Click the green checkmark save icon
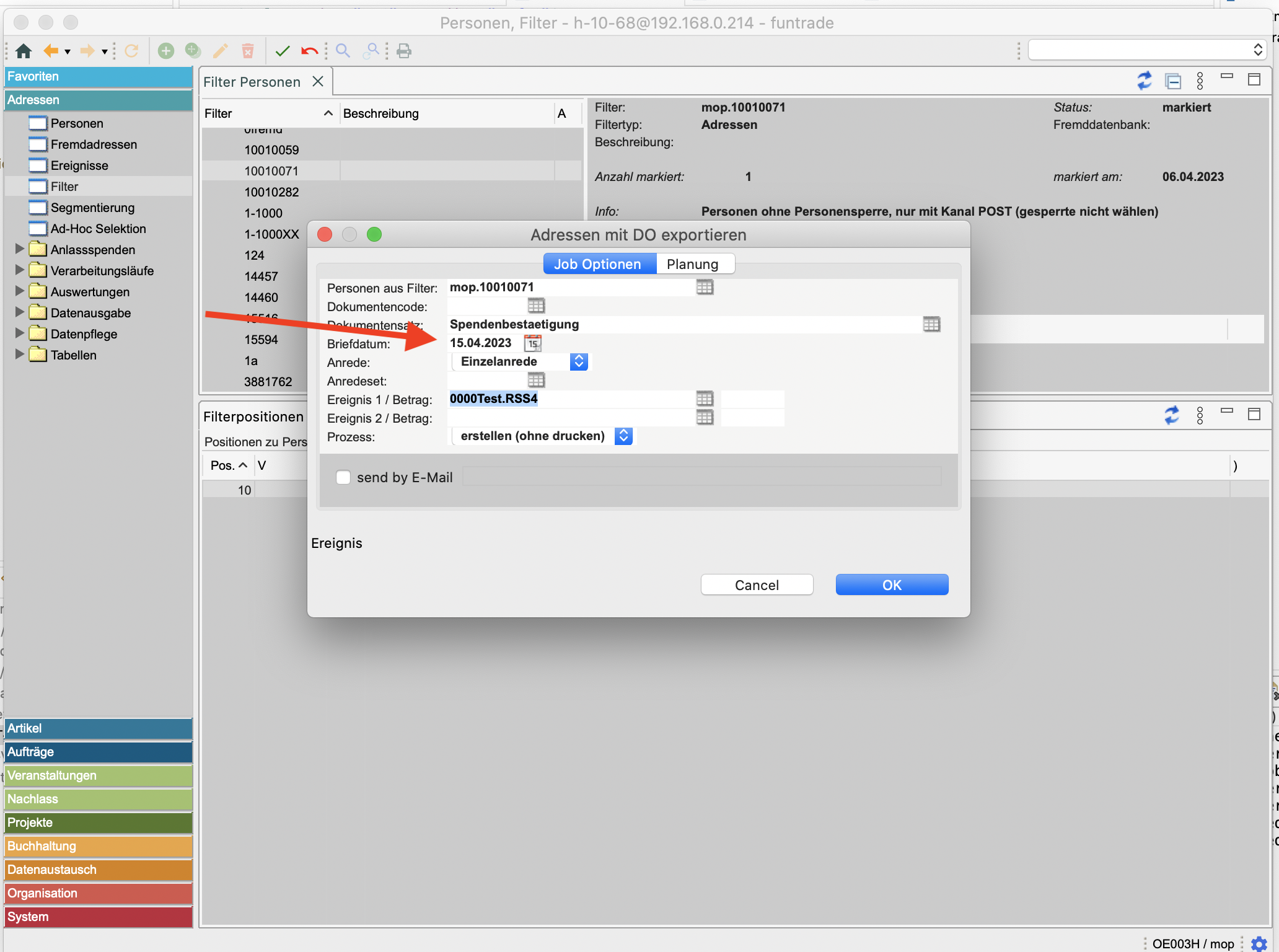1279x952 pixels. coord(283,51)
